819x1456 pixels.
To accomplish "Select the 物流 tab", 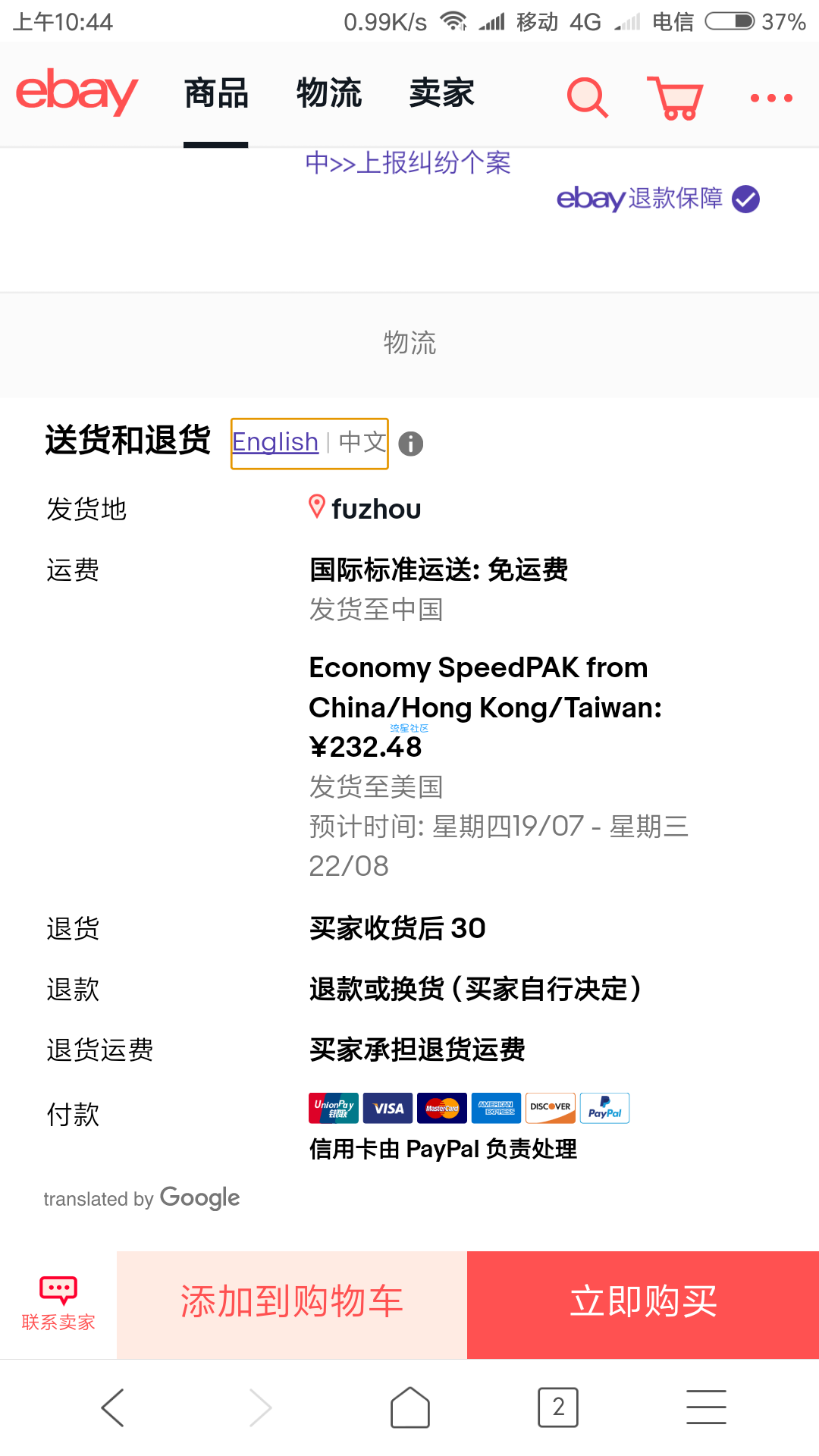I will (x=329, y=93).
